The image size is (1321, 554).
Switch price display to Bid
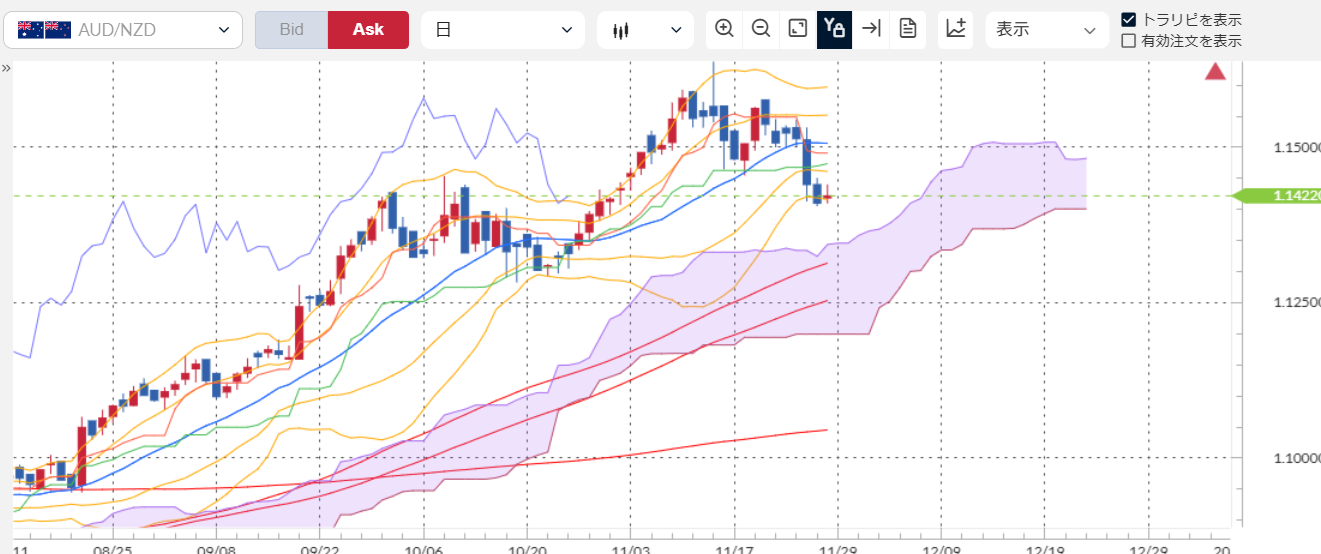tap(291, 30)
